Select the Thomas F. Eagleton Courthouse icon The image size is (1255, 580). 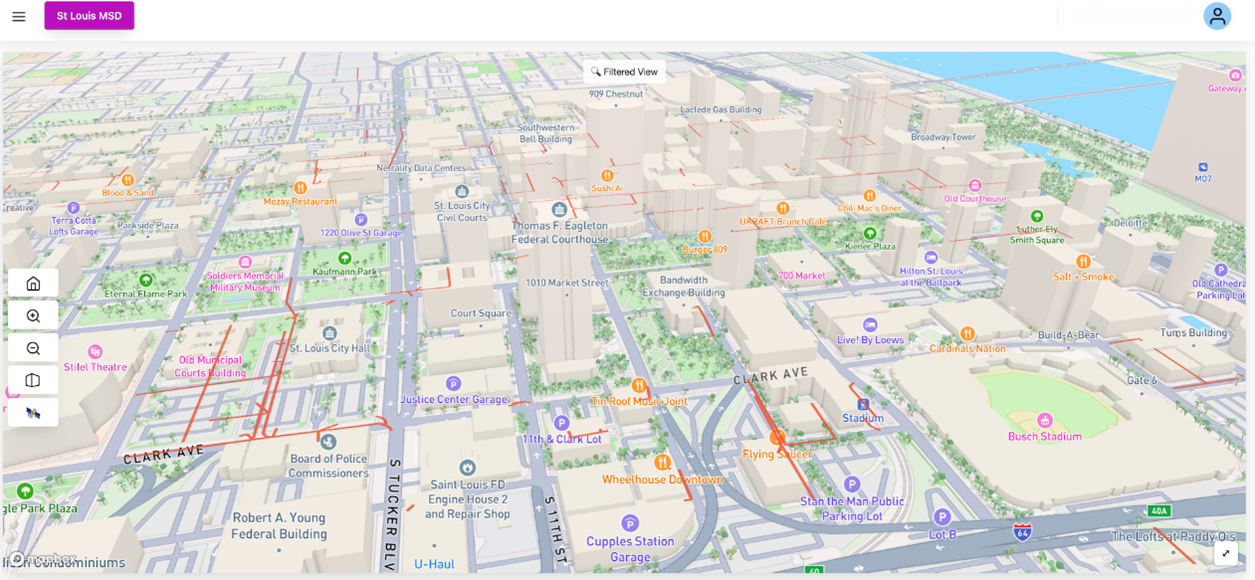click(x=560, y=210)
